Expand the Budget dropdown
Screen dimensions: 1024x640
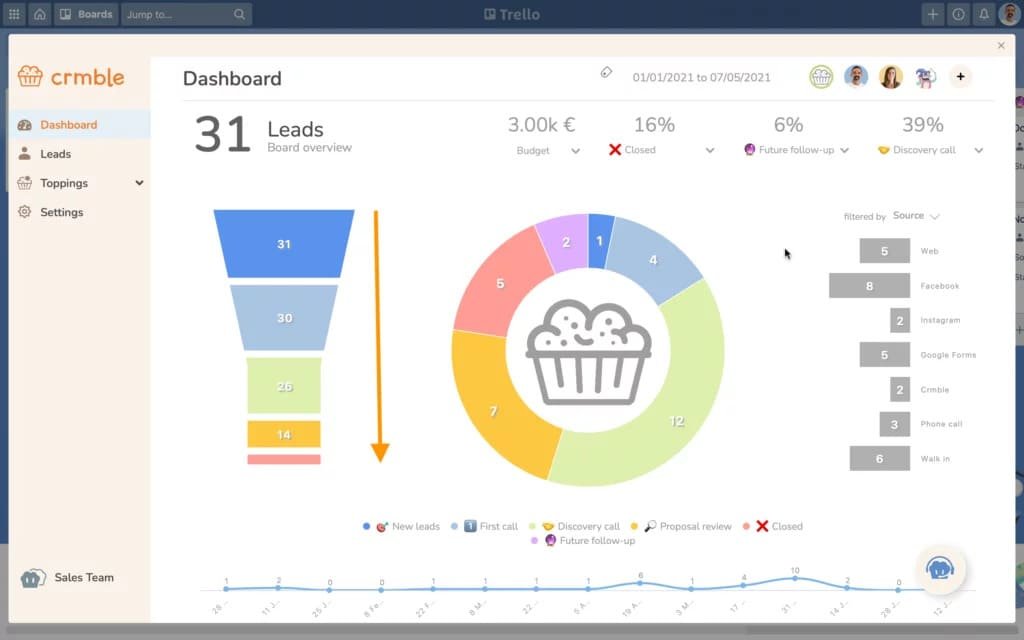pos(577,150)
